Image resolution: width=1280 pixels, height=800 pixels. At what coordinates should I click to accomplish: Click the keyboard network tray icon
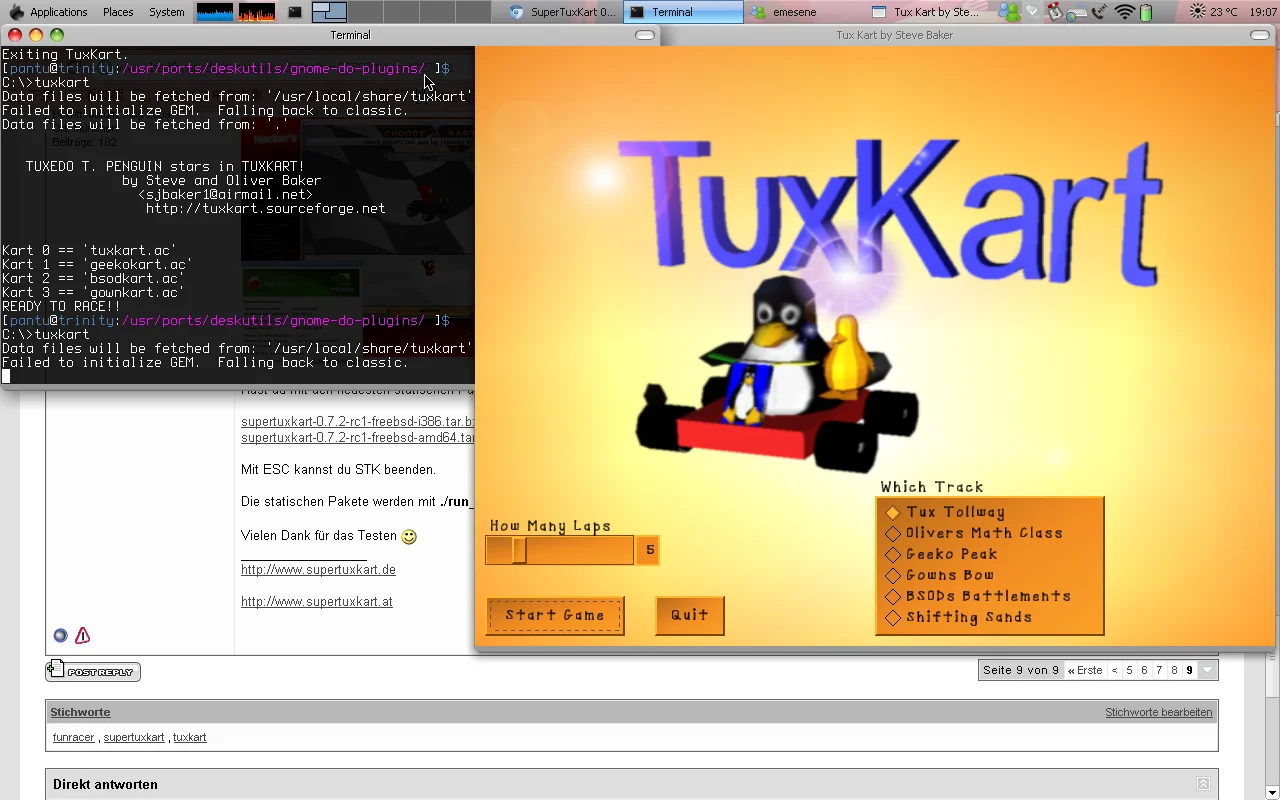1077,12
